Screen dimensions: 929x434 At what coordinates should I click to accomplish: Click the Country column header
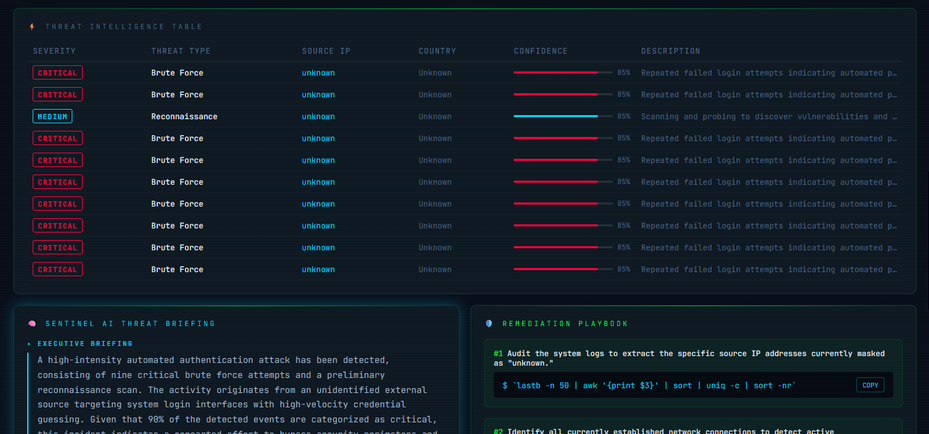tap(437, 51)
